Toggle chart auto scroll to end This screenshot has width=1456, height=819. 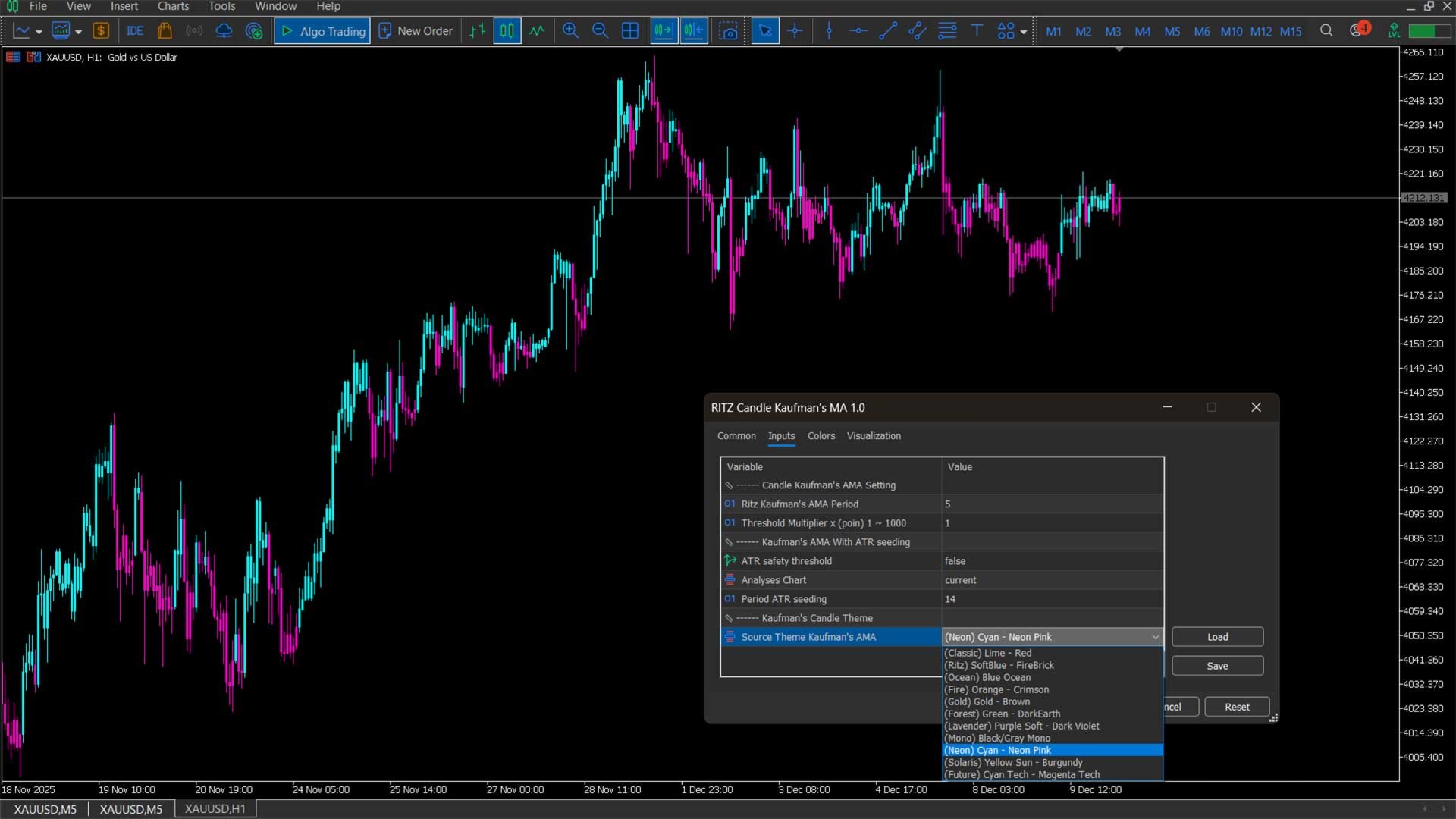pos(664,31)
